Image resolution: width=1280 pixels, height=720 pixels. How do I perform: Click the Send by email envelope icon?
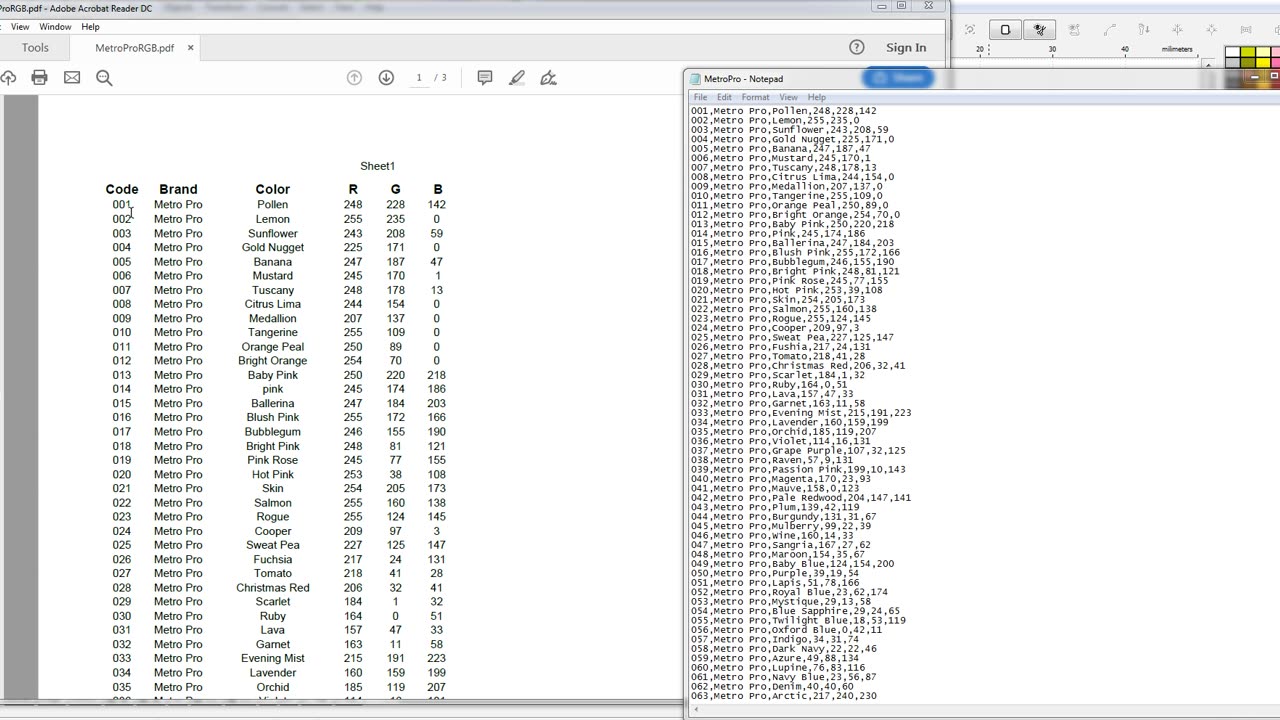point(72,78)
